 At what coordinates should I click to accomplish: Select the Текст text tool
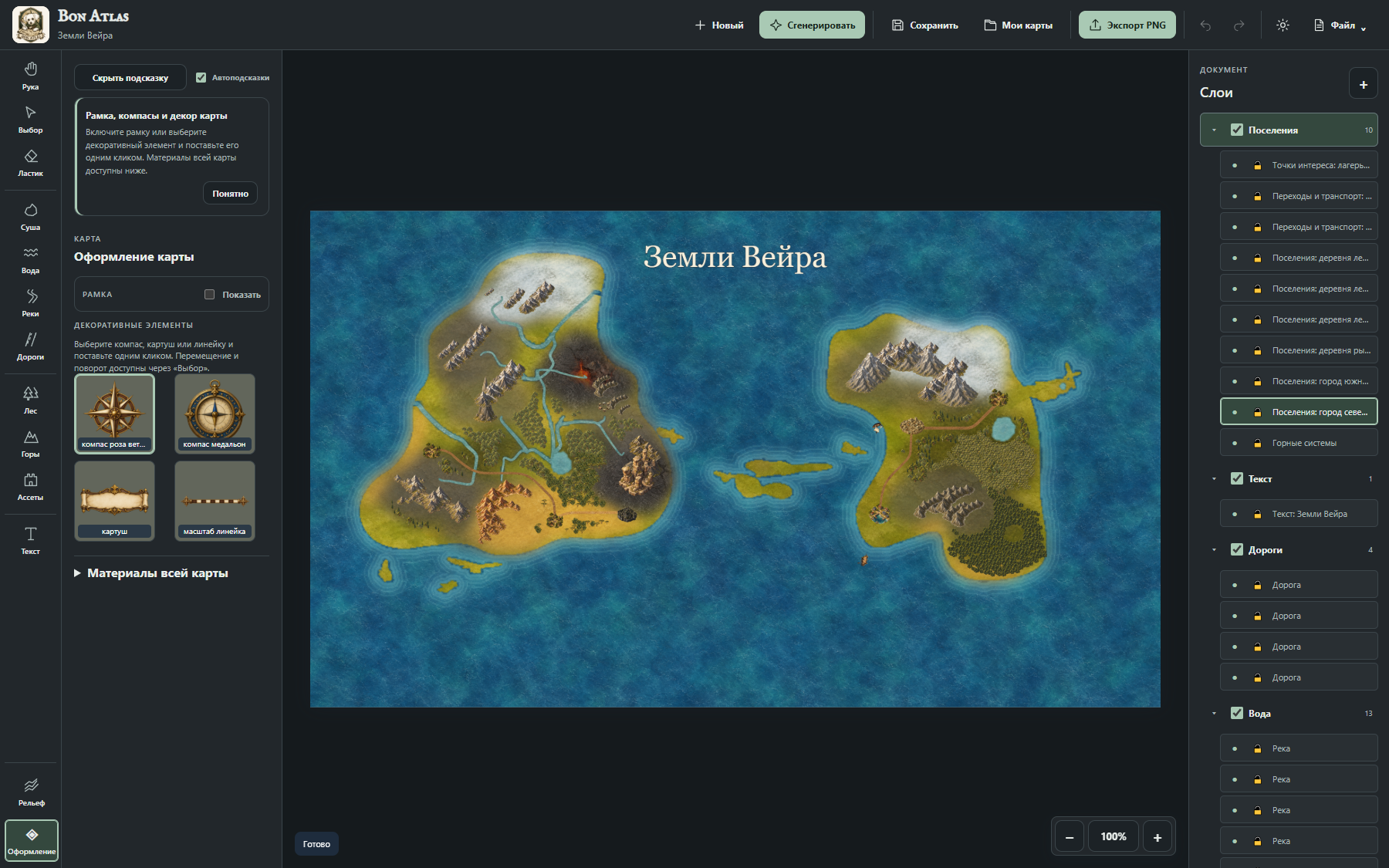(31, 540)
